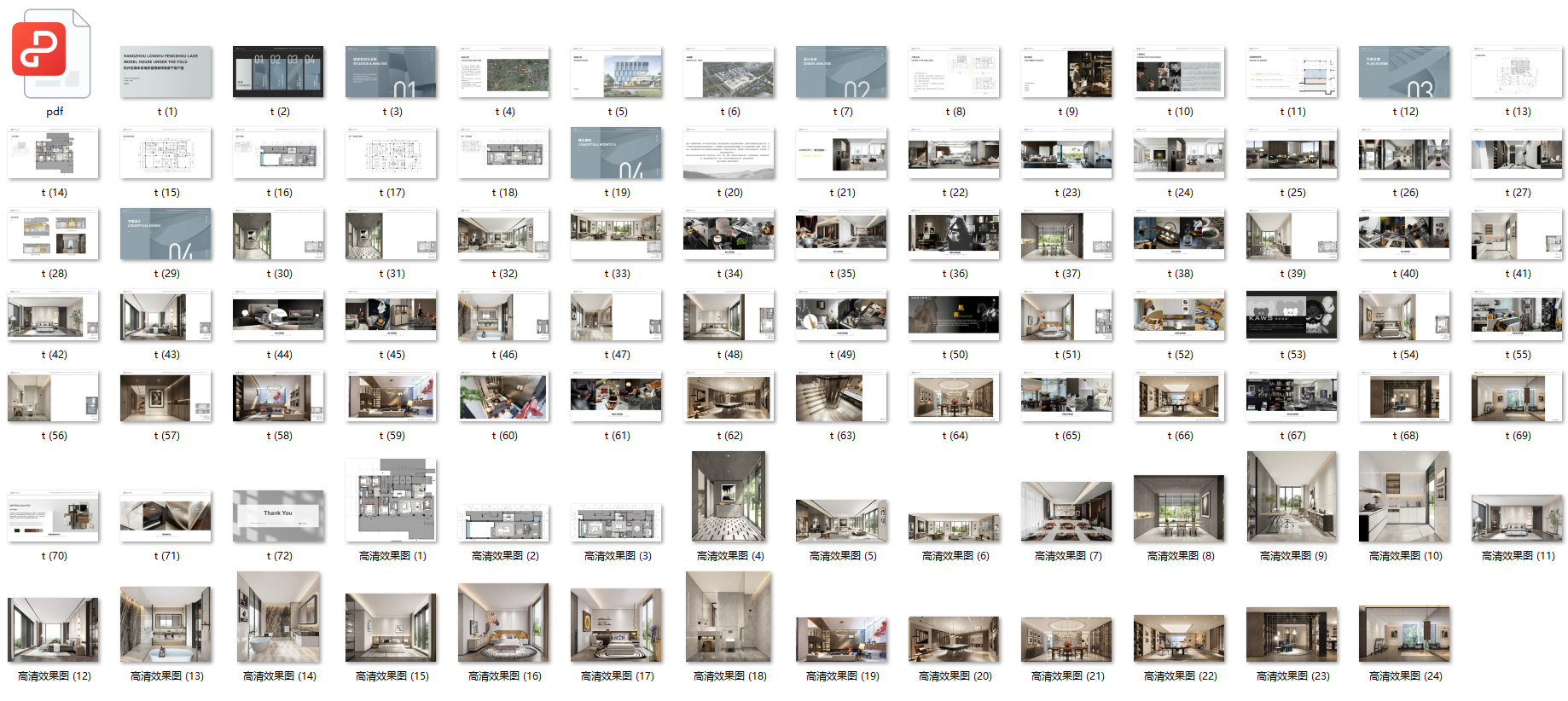Click the t (50) dark golden slide
The image size is (1568, 701).
tap(955, 315)
